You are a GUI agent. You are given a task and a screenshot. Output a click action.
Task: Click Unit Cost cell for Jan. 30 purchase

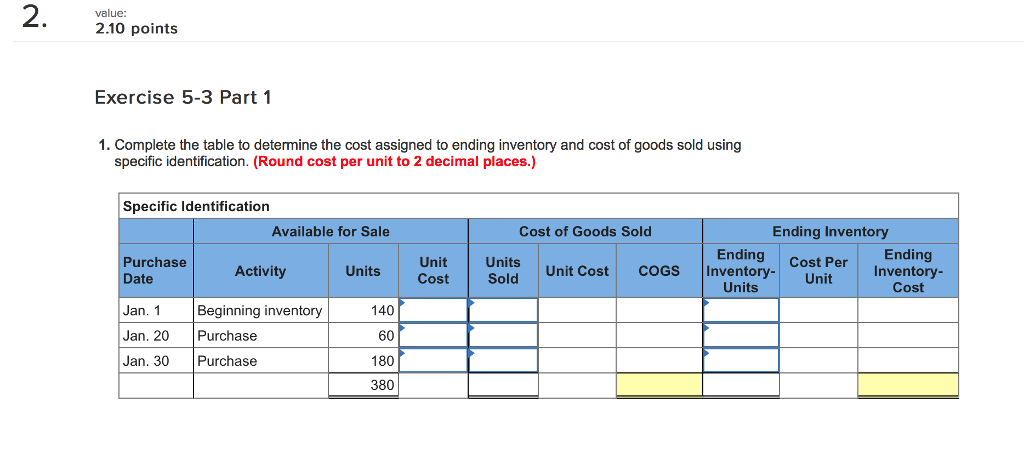433,361
